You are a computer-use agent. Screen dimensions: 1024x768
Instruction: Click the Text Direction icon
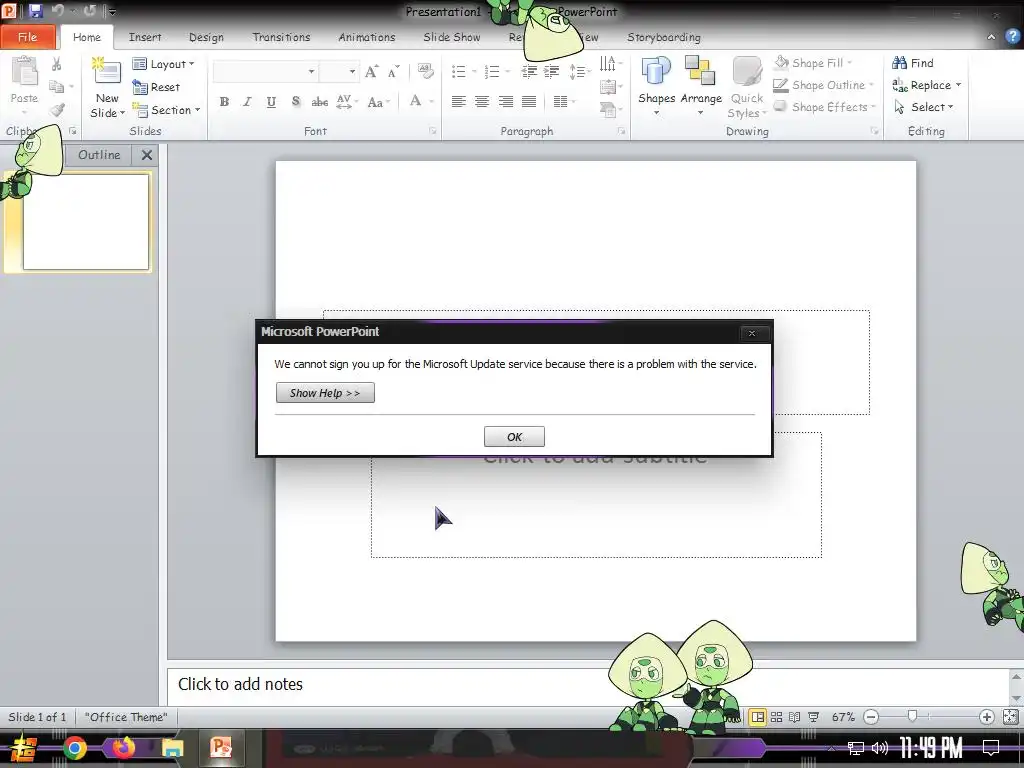607,63
